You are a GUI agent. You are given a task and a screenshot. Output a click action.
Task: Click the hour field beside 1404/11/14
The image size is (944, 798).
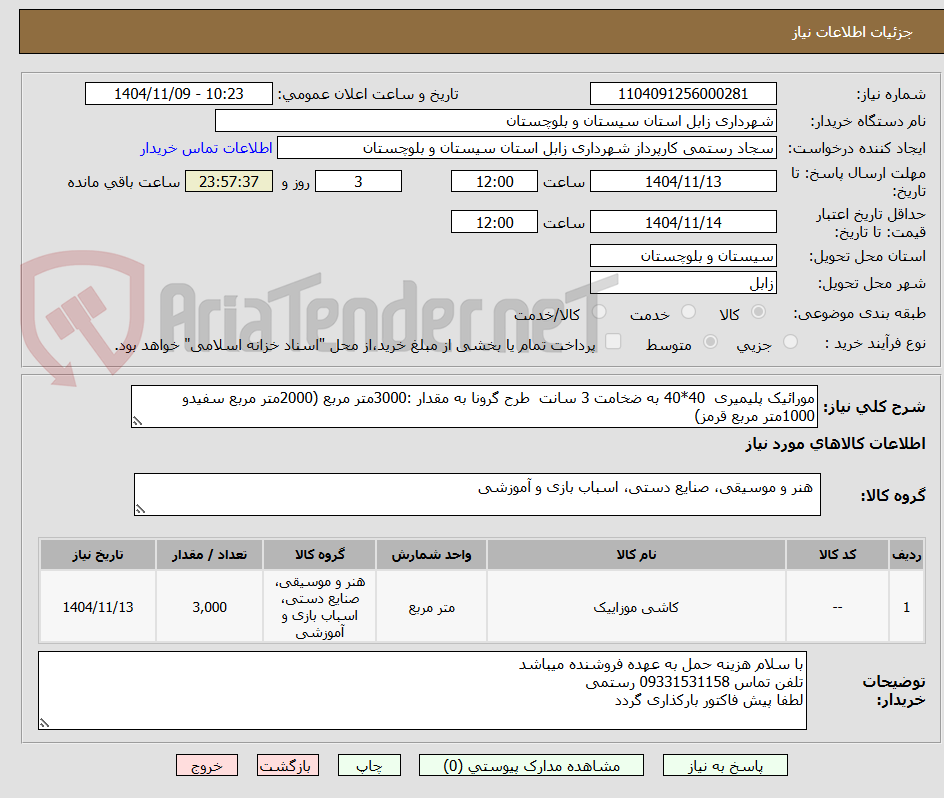pyautogui.click(x=494, y=222)
